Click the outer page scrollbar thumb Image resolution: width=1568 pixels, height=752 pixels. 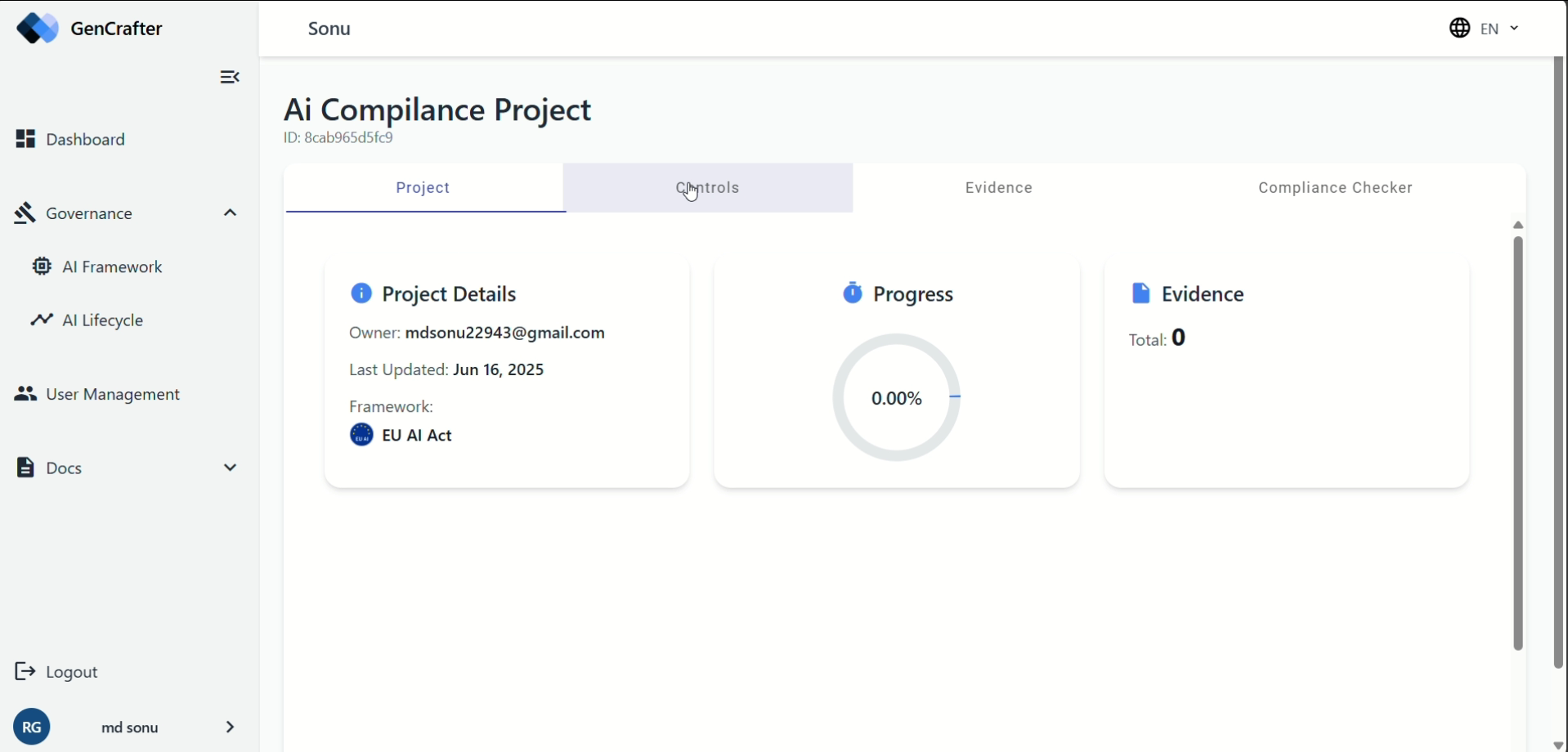(x=1558, y=363)
